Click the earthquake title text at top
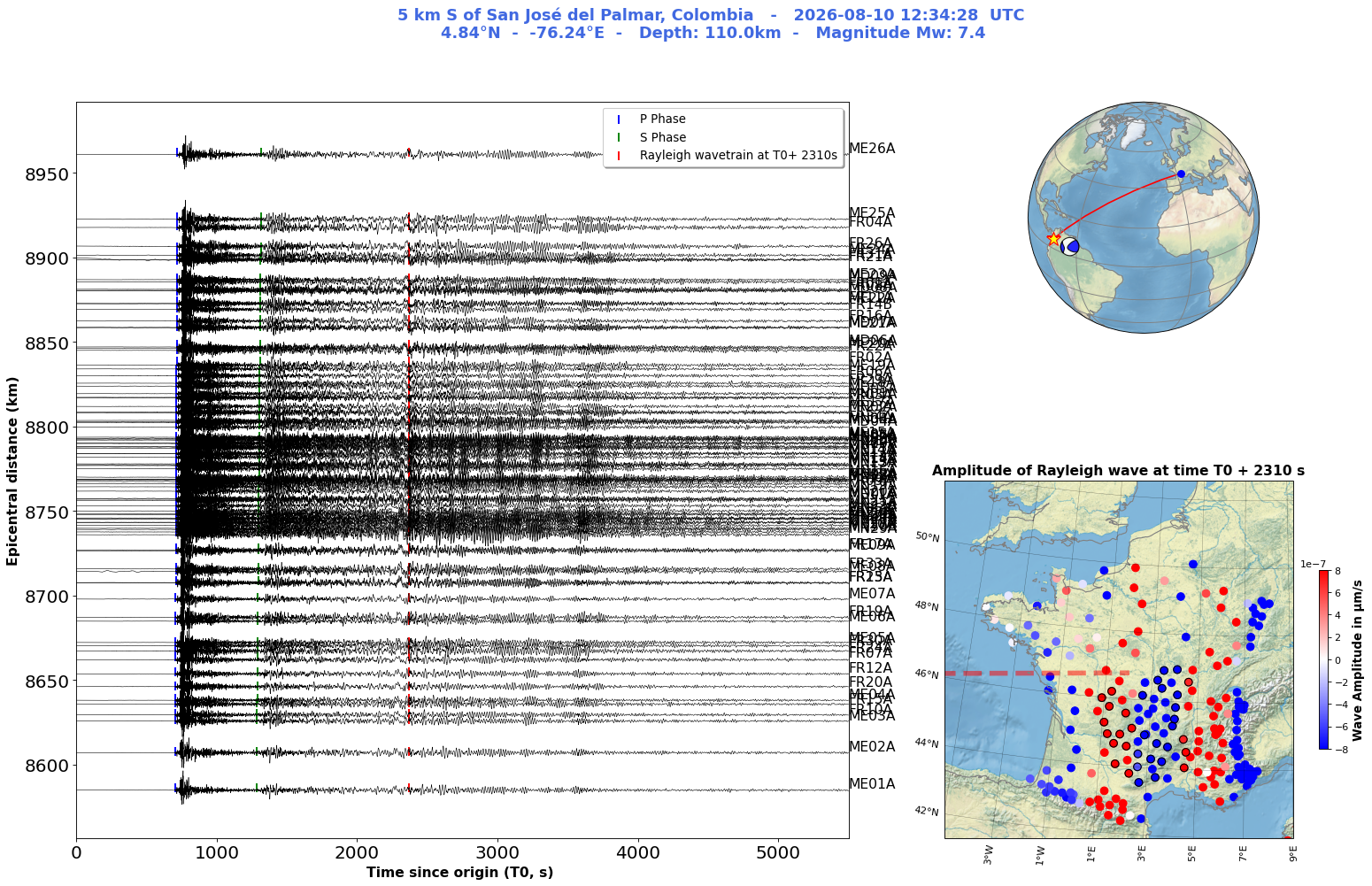The width and height of the screenshot is (1372, 886). 713,24
